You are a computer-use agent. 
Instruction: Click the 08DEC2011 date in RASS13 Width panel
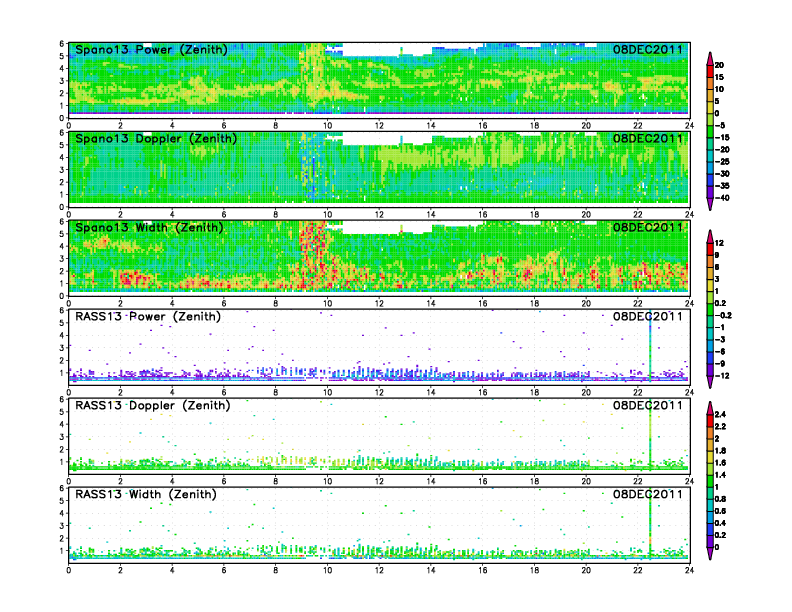pyautogui.click(x=648, y=494)
